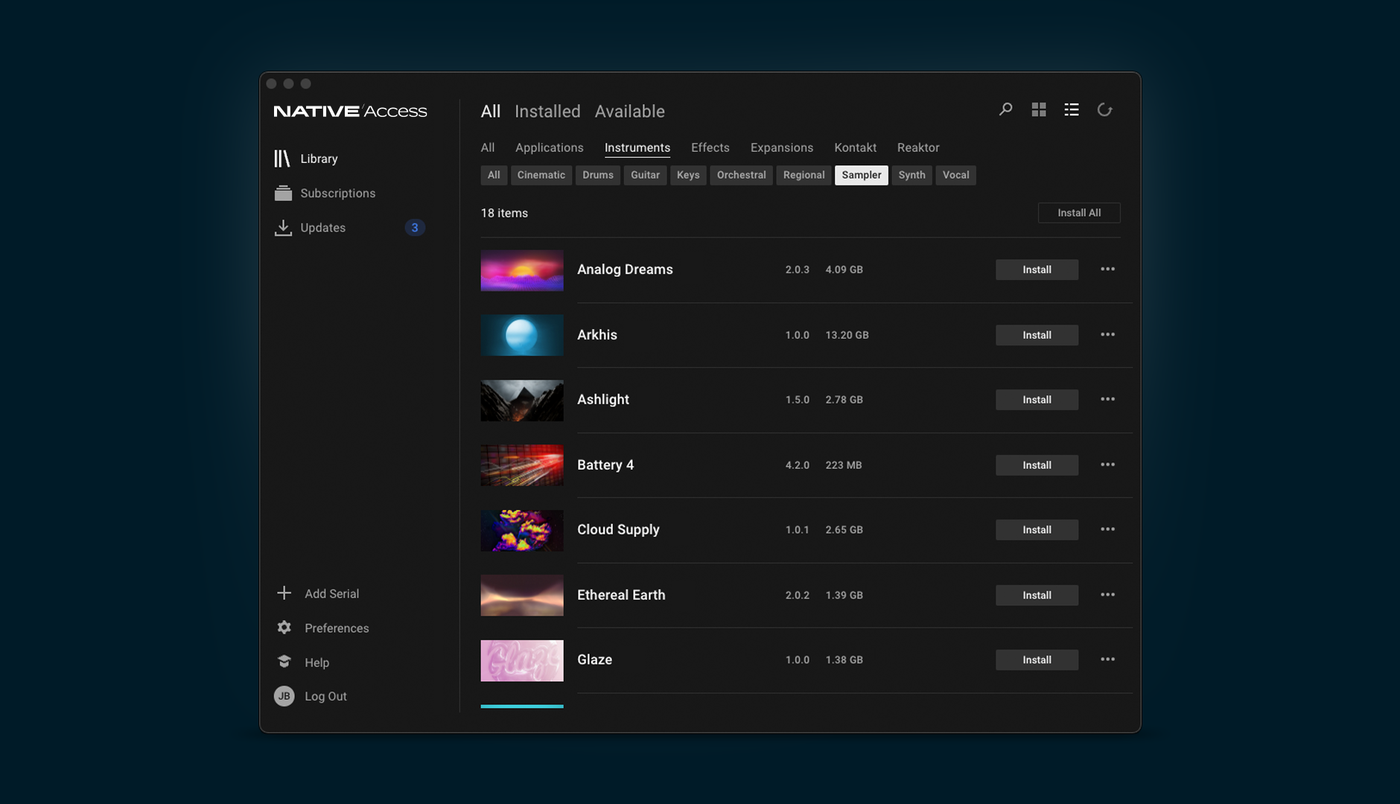Click the JB user avatar

[284, 696]
